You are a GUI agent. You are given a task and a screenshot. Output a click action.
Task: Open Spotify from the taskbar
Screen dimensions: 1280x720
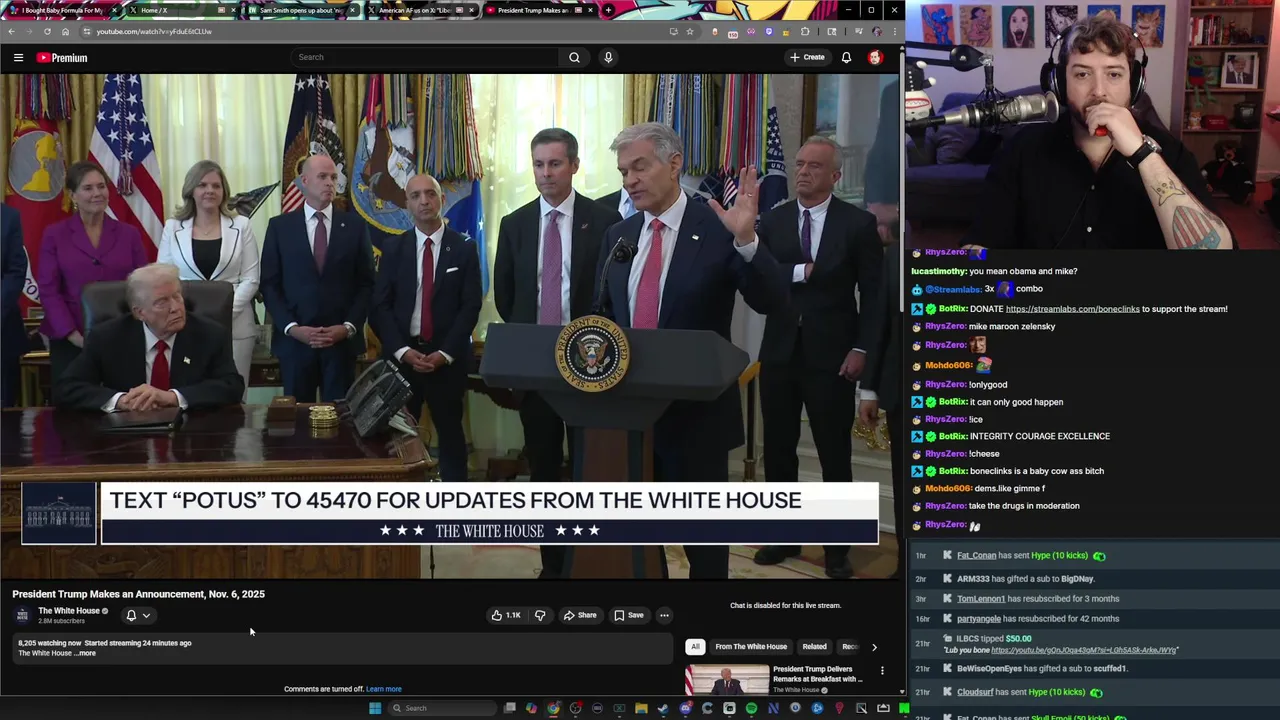[x=751, y=708]
